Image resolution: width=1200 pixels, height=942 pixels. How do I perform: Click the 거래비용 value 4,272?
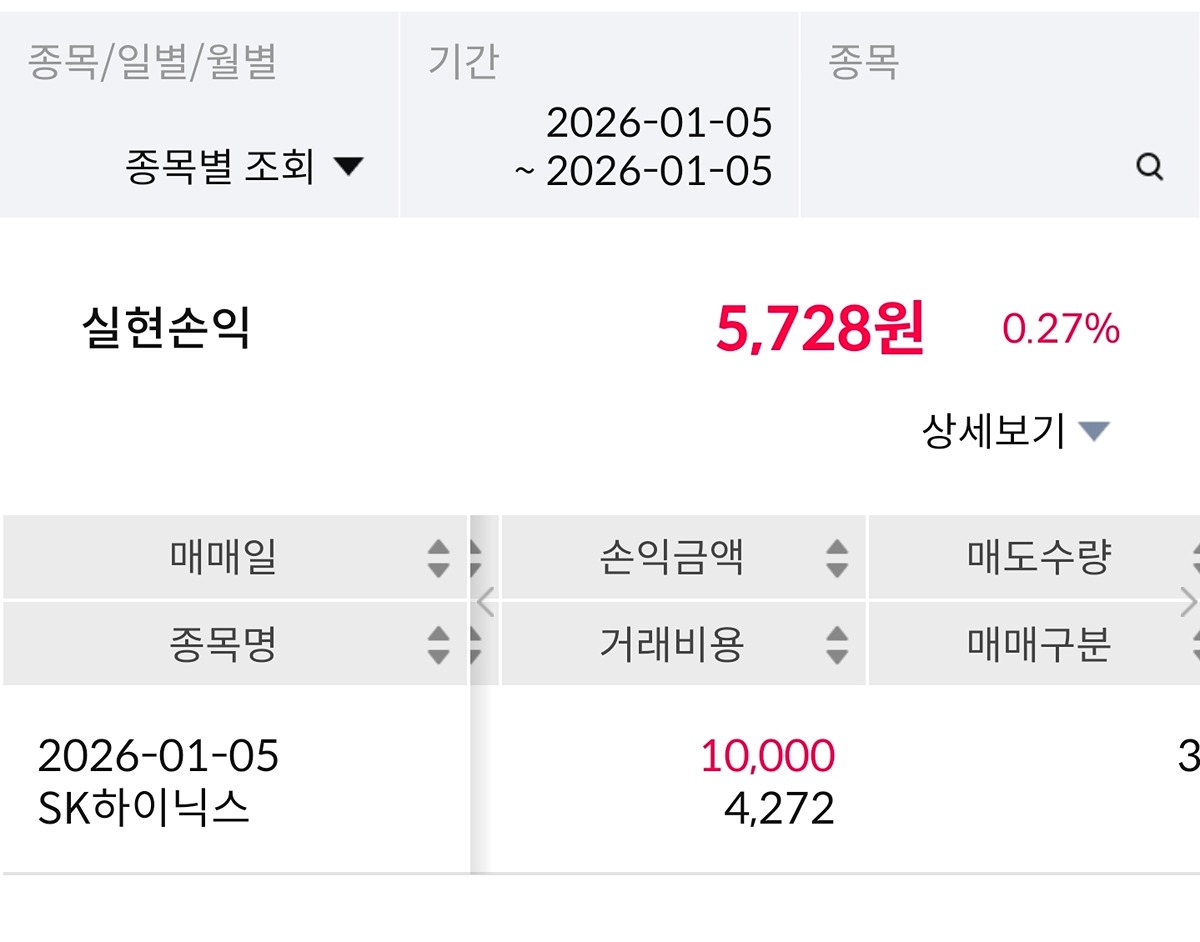(x=779, y=808)
